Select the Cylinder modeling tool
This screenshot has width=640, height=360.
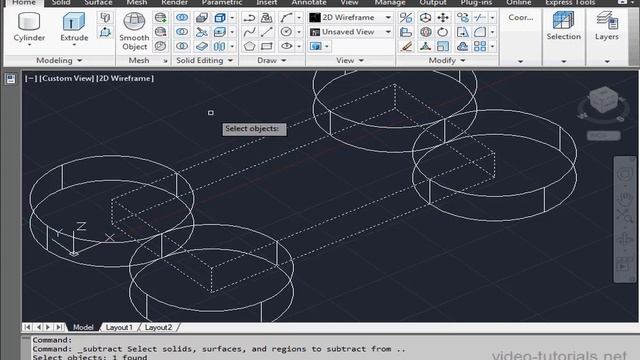coord(29,27)
